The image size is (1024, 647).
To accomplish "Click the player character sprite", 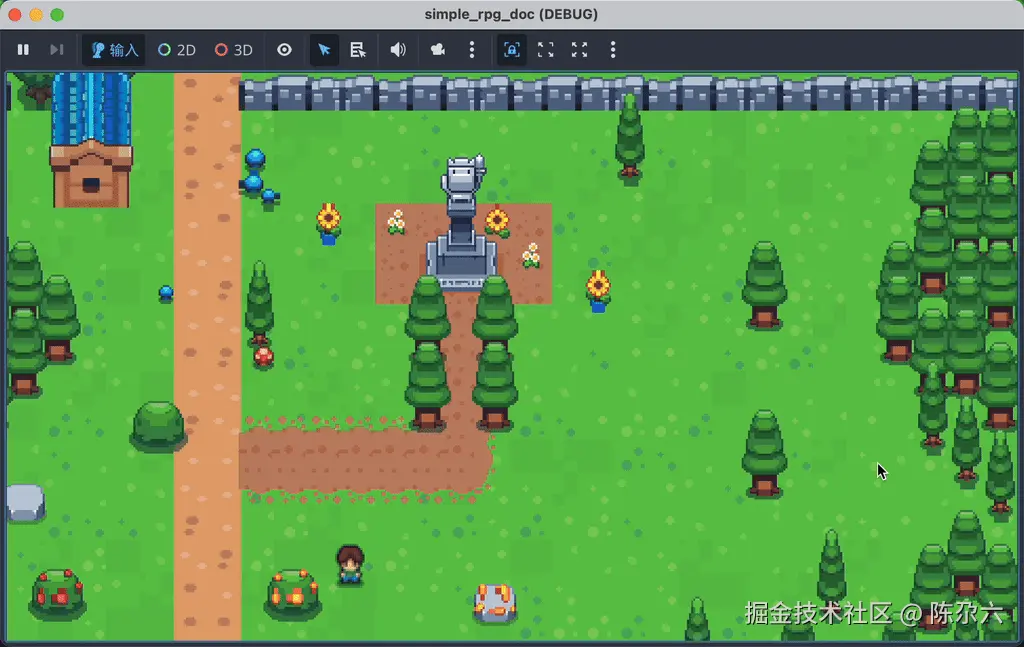I will point(350,565).
